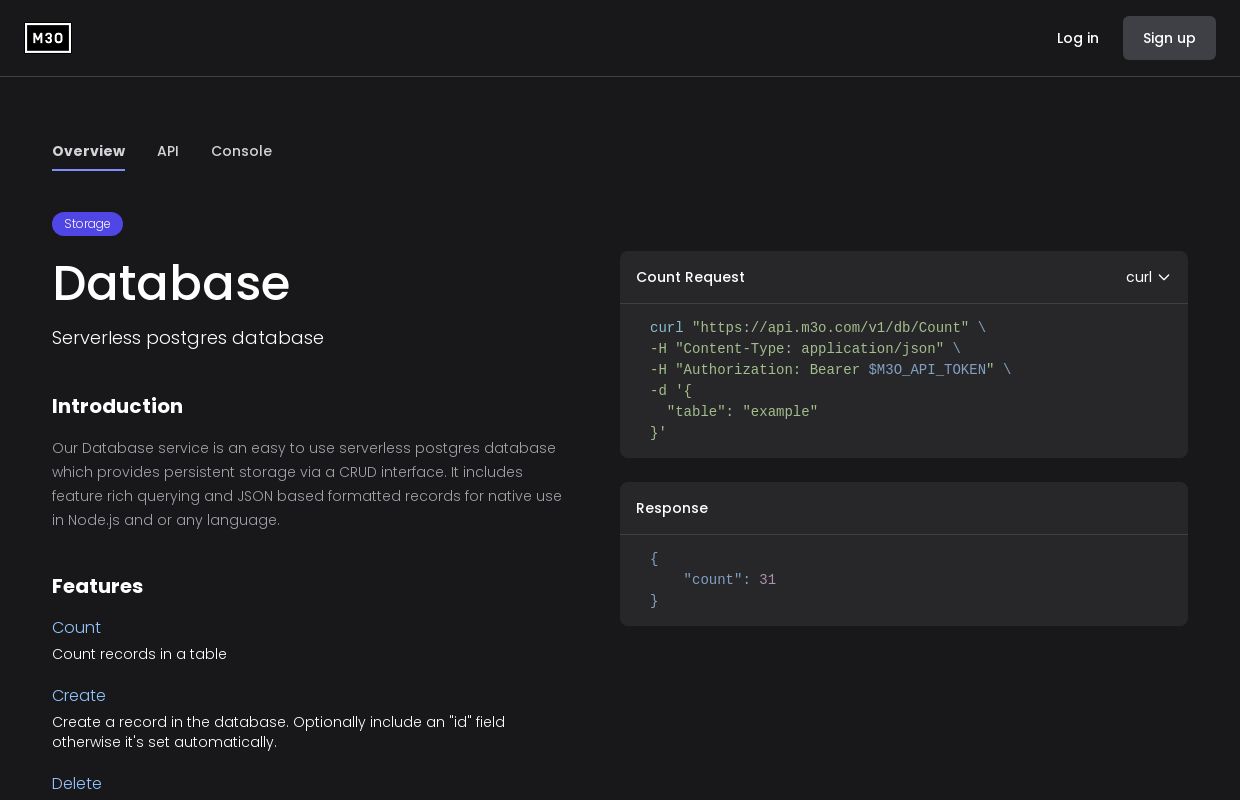
Task: Open the Console tab
Action: click(x=241, y=151)
